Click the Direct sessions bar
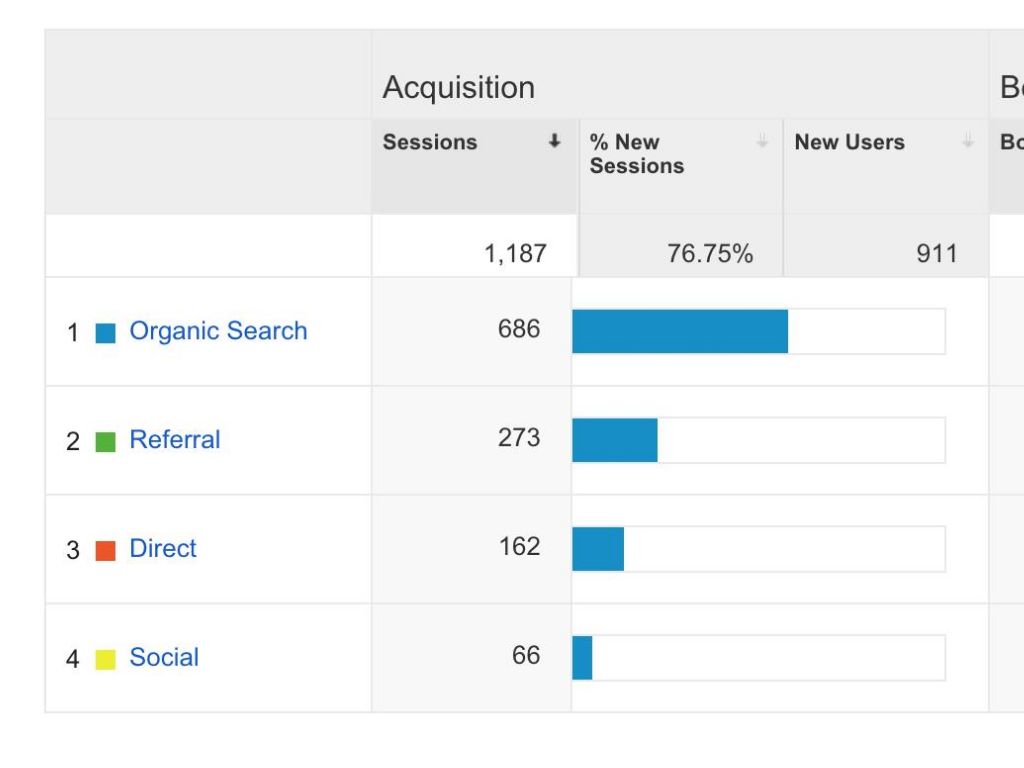 click(598, 549)
